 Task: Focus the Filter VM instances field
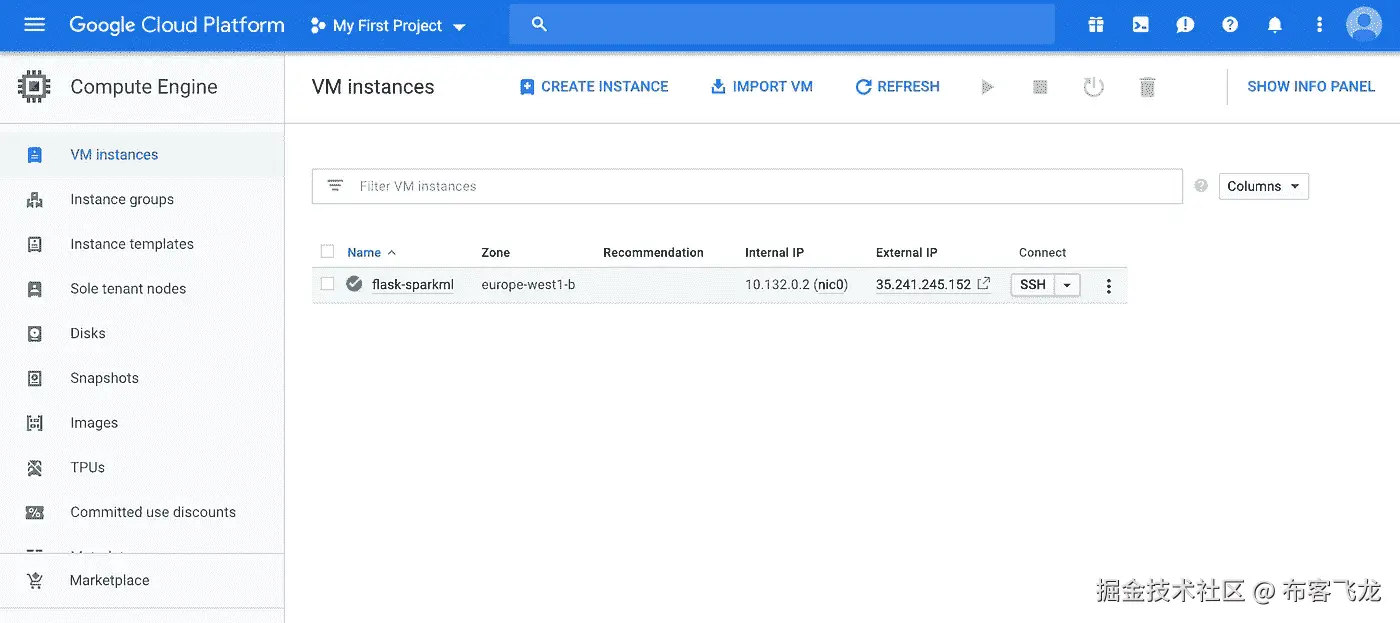coord(747,186)
